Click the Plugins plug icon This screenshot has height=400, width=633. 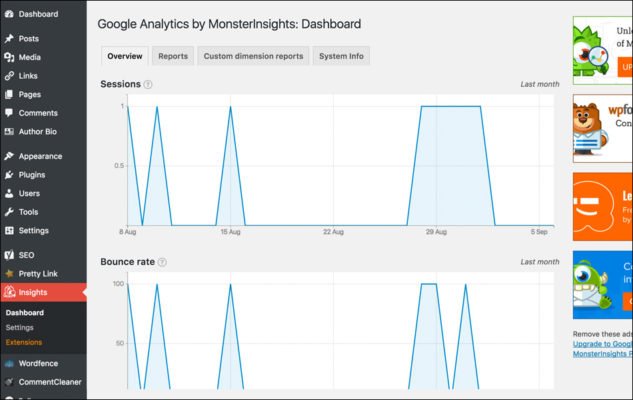(9, 175)
